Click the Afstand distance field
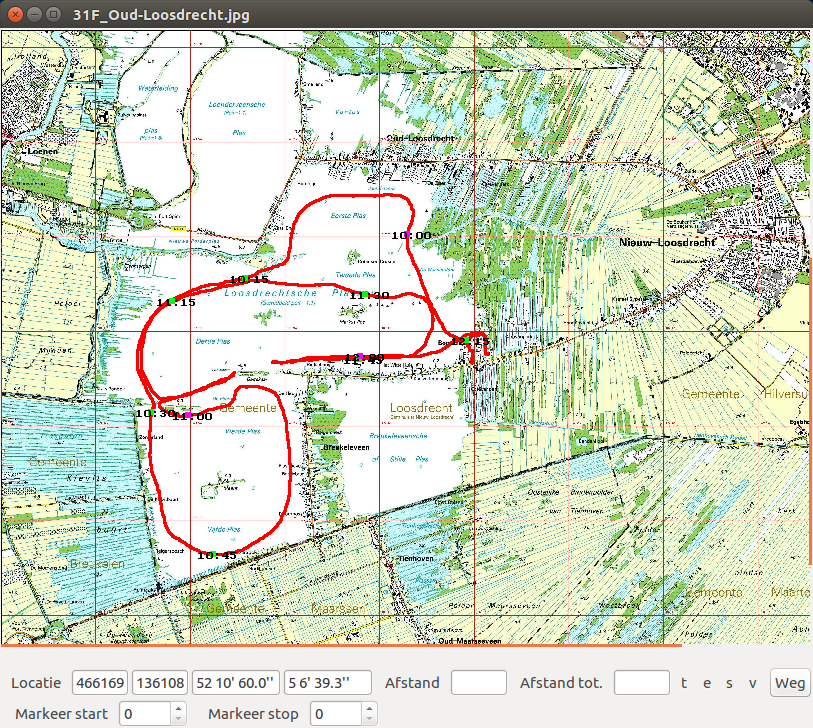 click(479, 683)
